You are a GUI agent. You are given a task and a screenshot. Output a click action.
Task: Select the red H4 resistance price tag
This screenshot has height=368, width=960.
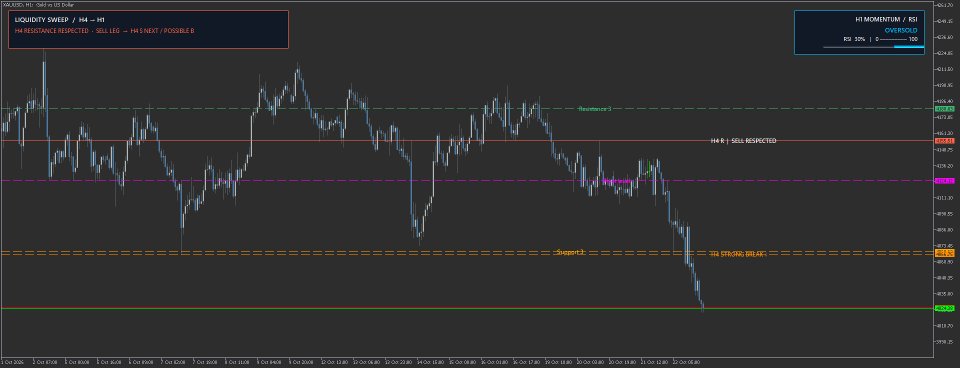tap(944, 141)
